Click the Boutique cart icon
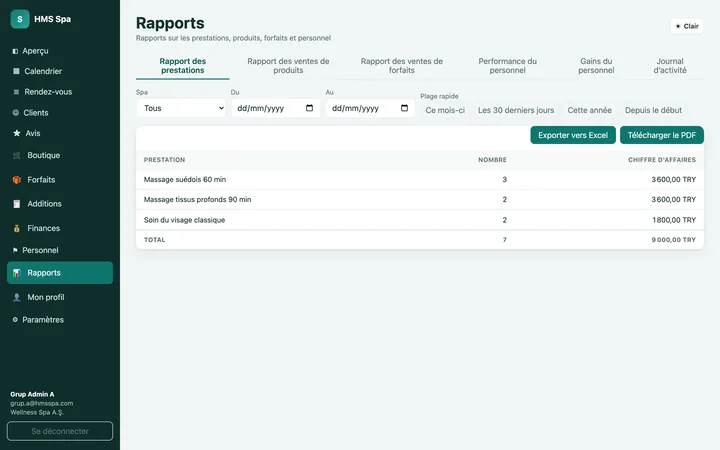 click(x=17, y=156)
